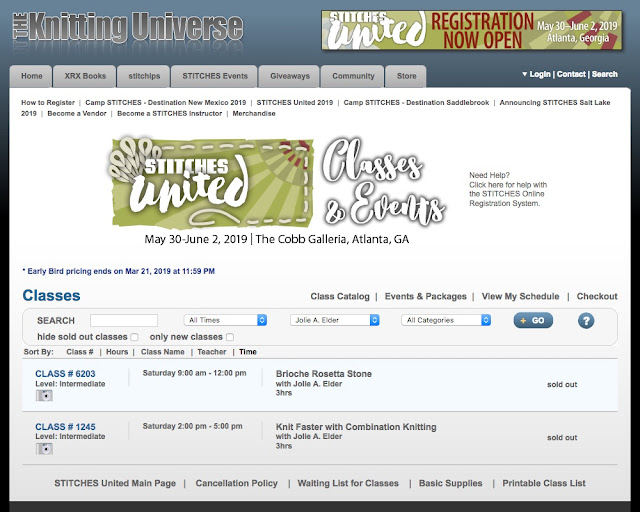Viewport: 640px width, 512px height.
Task: Open the Basic Supplies link
Action: (x=450, y=483)
